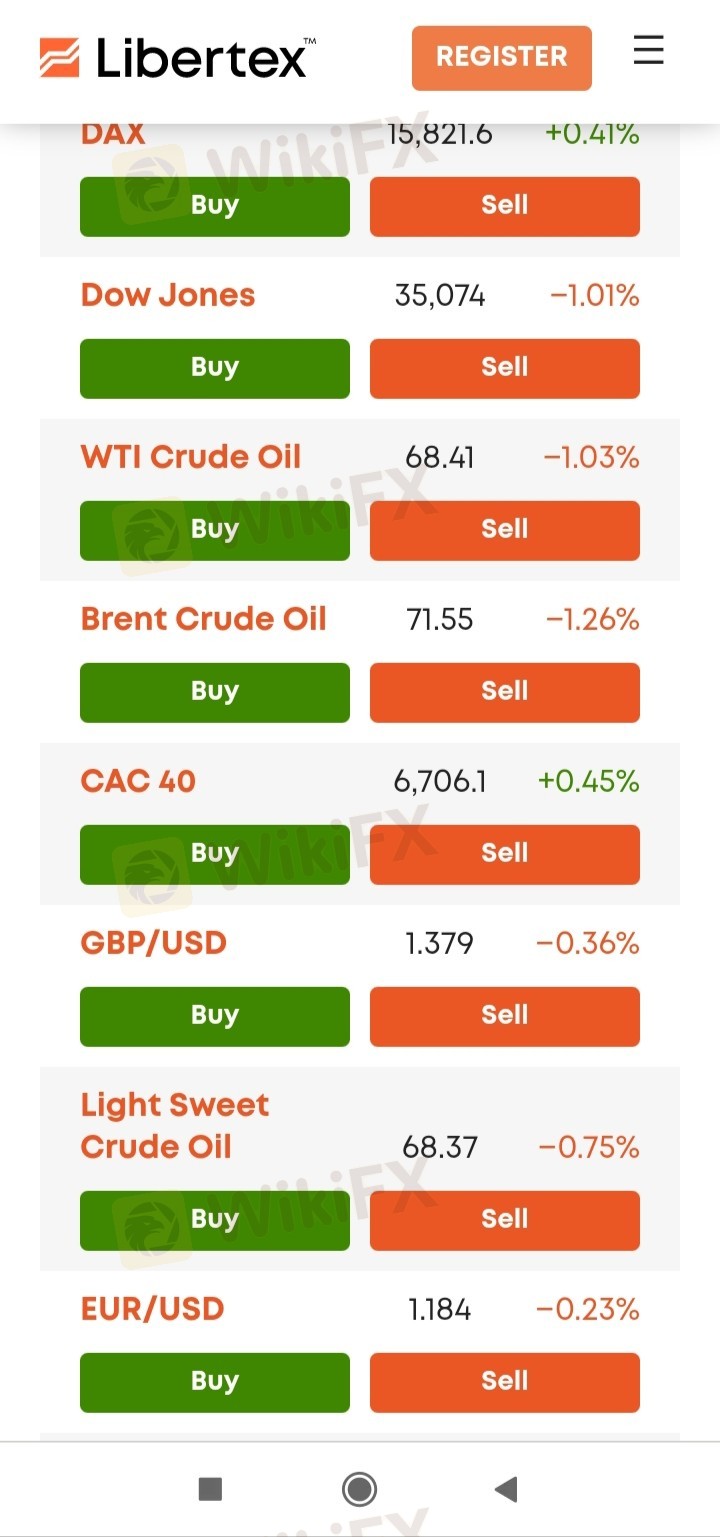Image resolution: width=720 pixels, height=1537 pixels.
Task: Buy Light Sweet Crude Oil
Action: point(215,1220)
